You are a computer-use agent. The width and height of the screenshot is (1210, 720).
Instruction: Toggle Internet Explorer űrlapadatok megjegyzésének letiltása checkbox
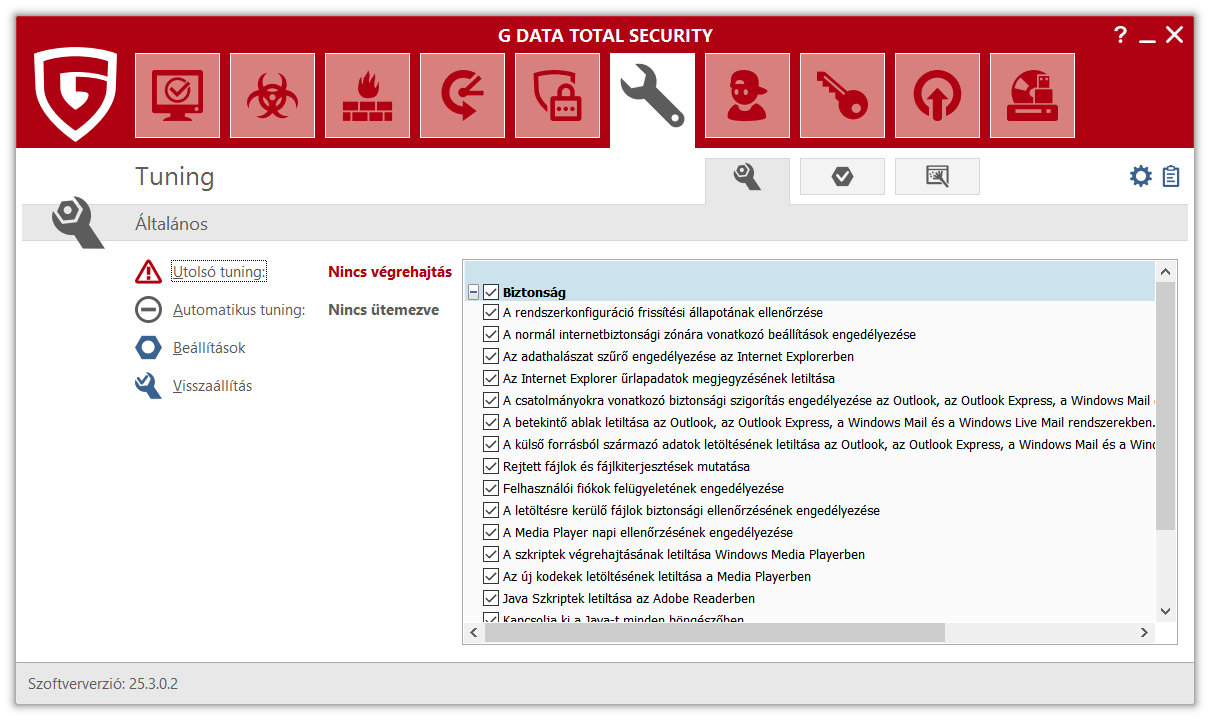click(x=491, y=379)
